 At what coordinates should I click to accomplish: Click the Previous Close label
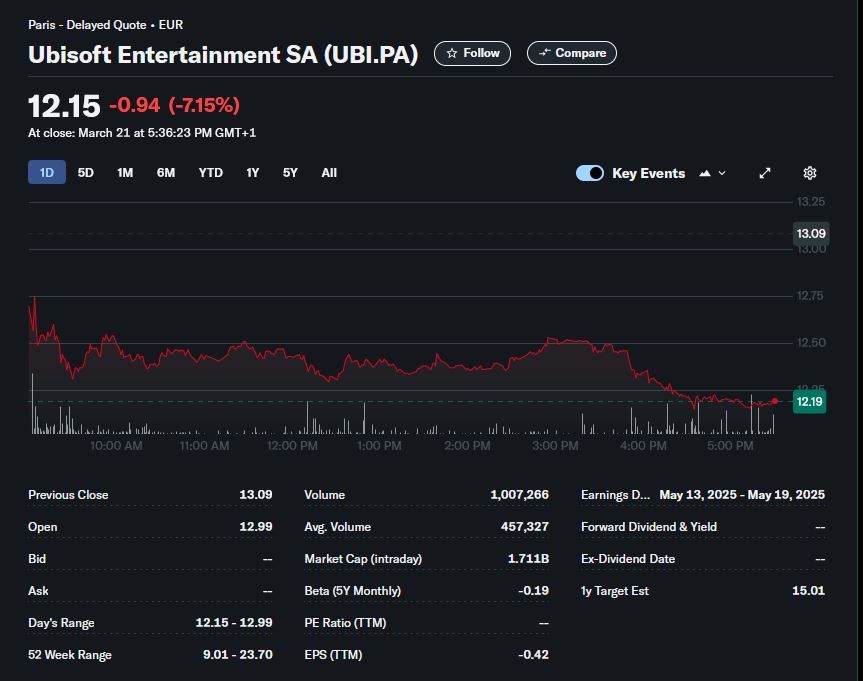tap(68, 495)
